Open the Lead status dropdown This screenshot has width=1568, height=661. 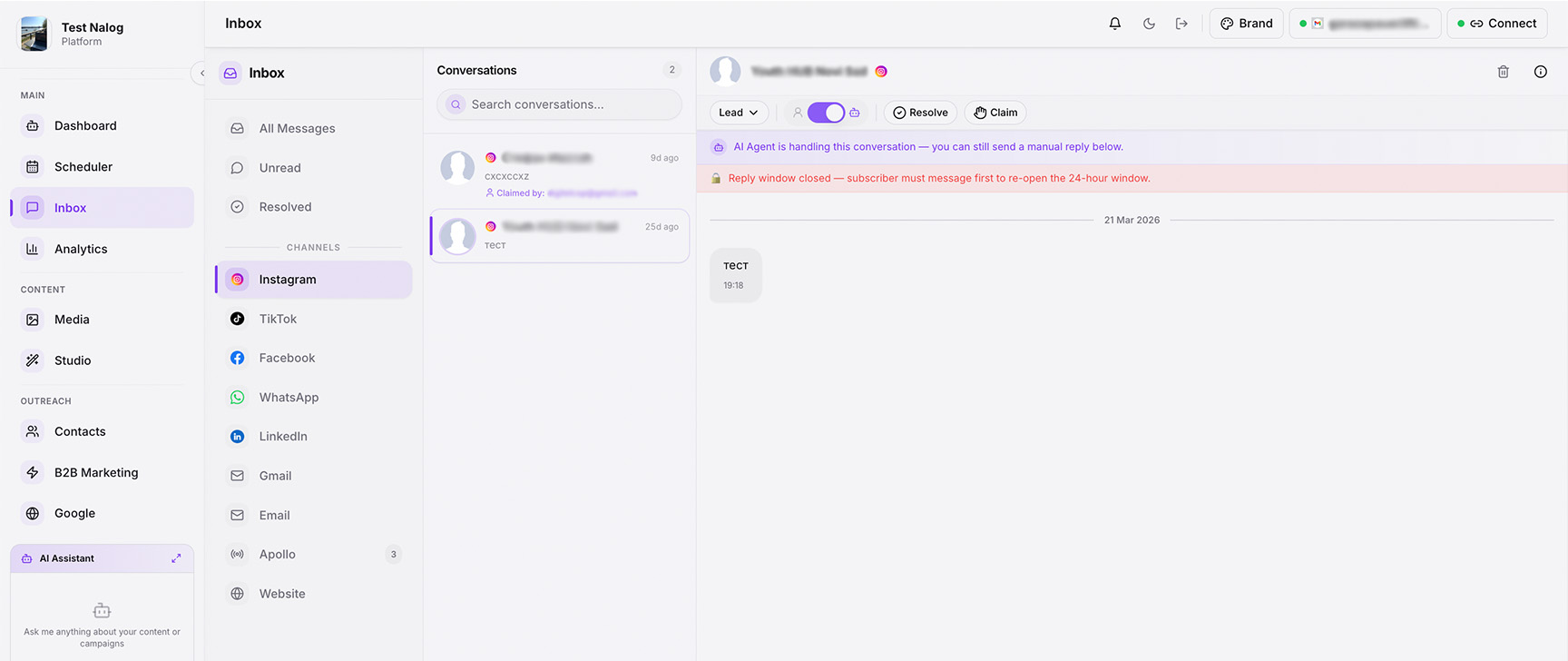coord(739,113)
